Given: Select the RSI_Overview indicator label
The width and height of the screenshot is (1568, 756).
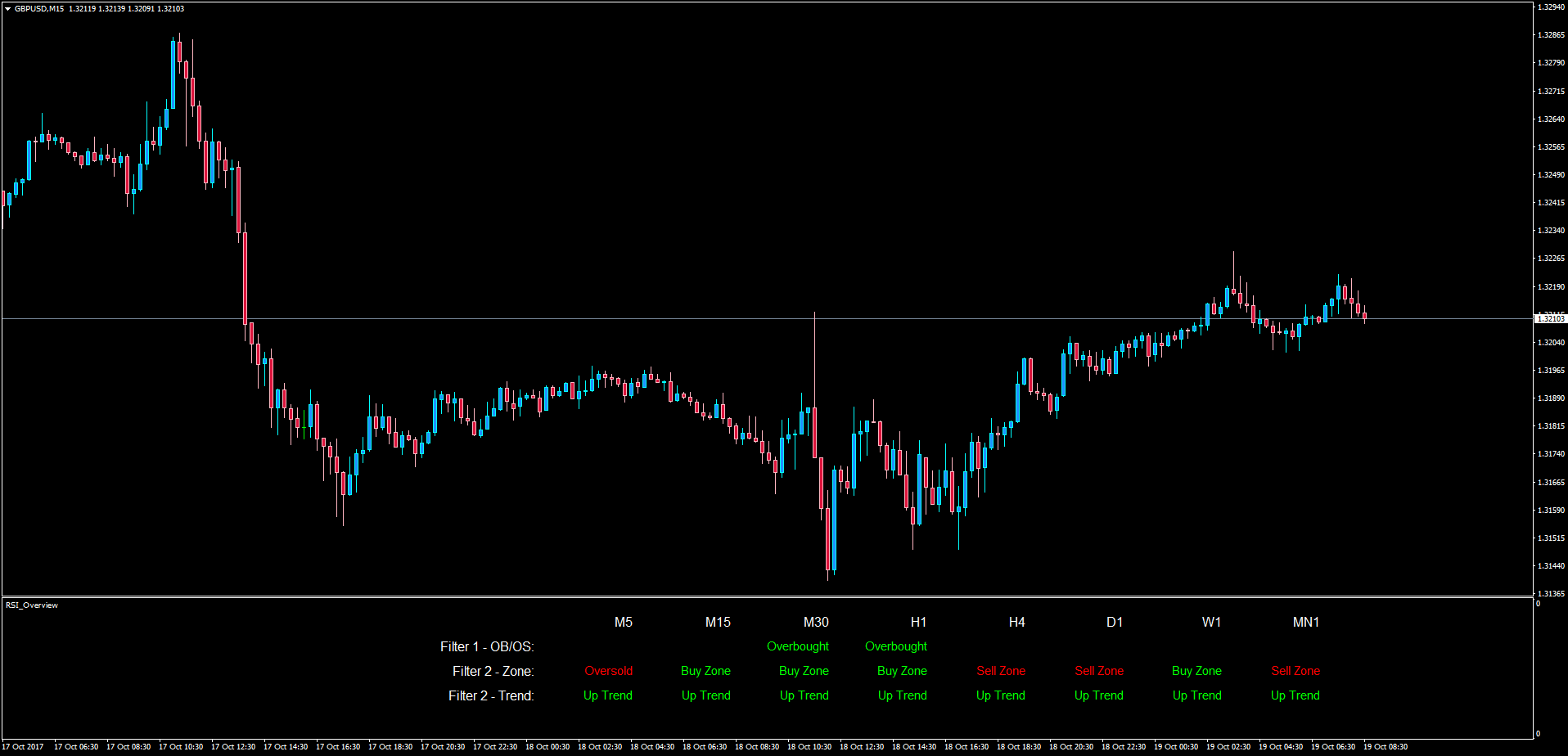Looking at the screenshot, I should tap(32, 605).
